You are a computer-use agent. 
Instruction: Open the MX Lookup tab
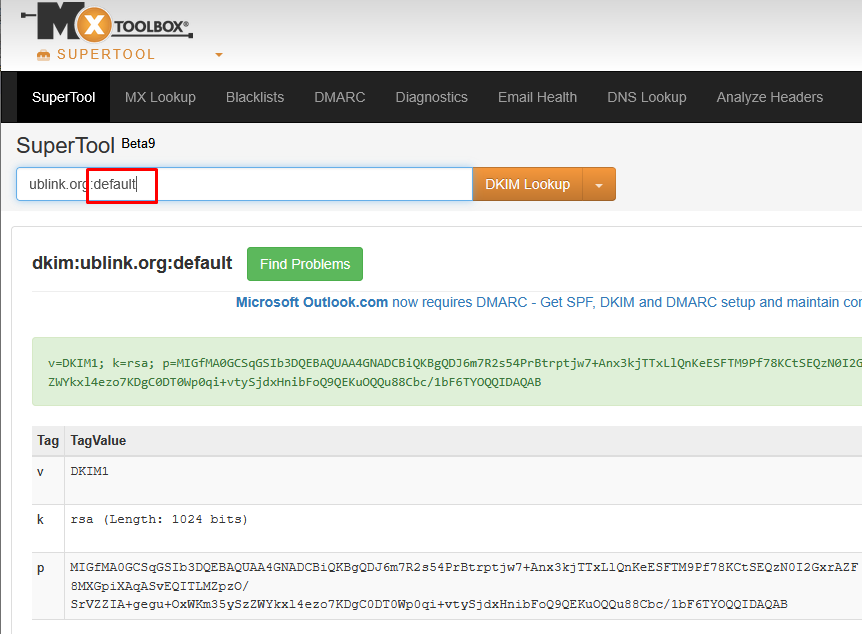click(x=160, y=97)
